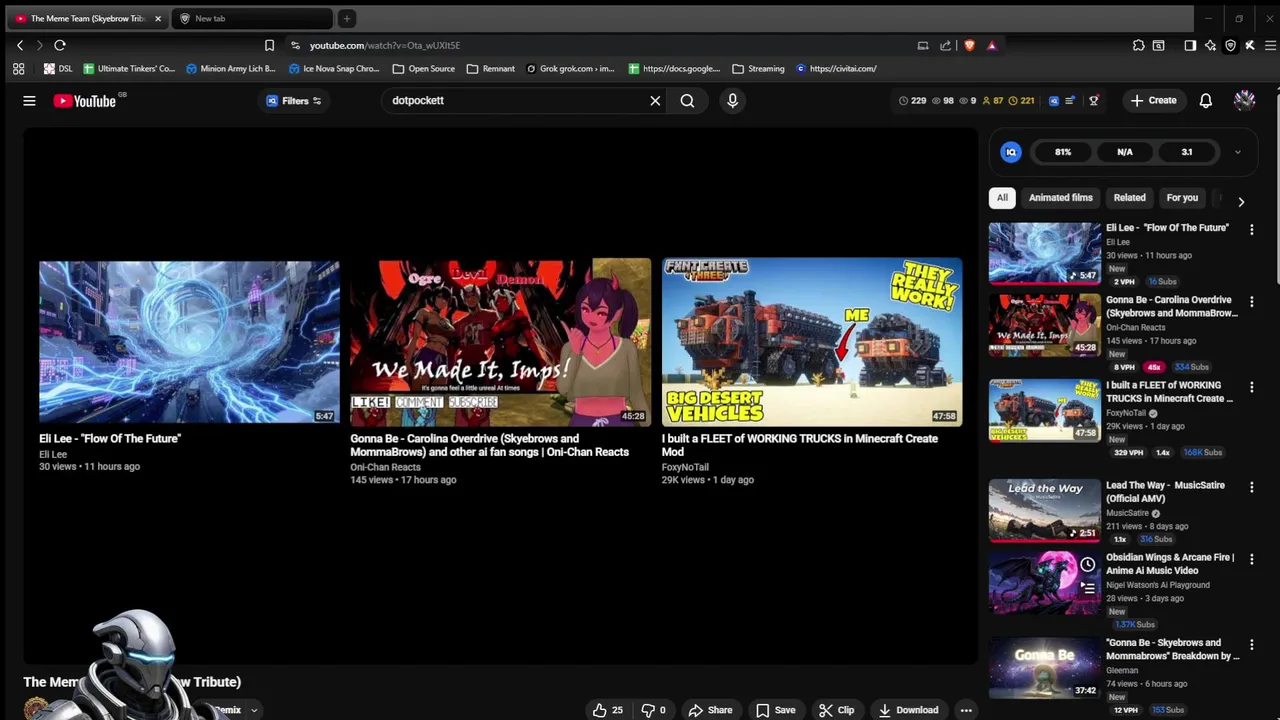Share this page via the address bar share icon
Image resolution: width=1280 pixels, height=720 pixels.
tap(945, 45)
